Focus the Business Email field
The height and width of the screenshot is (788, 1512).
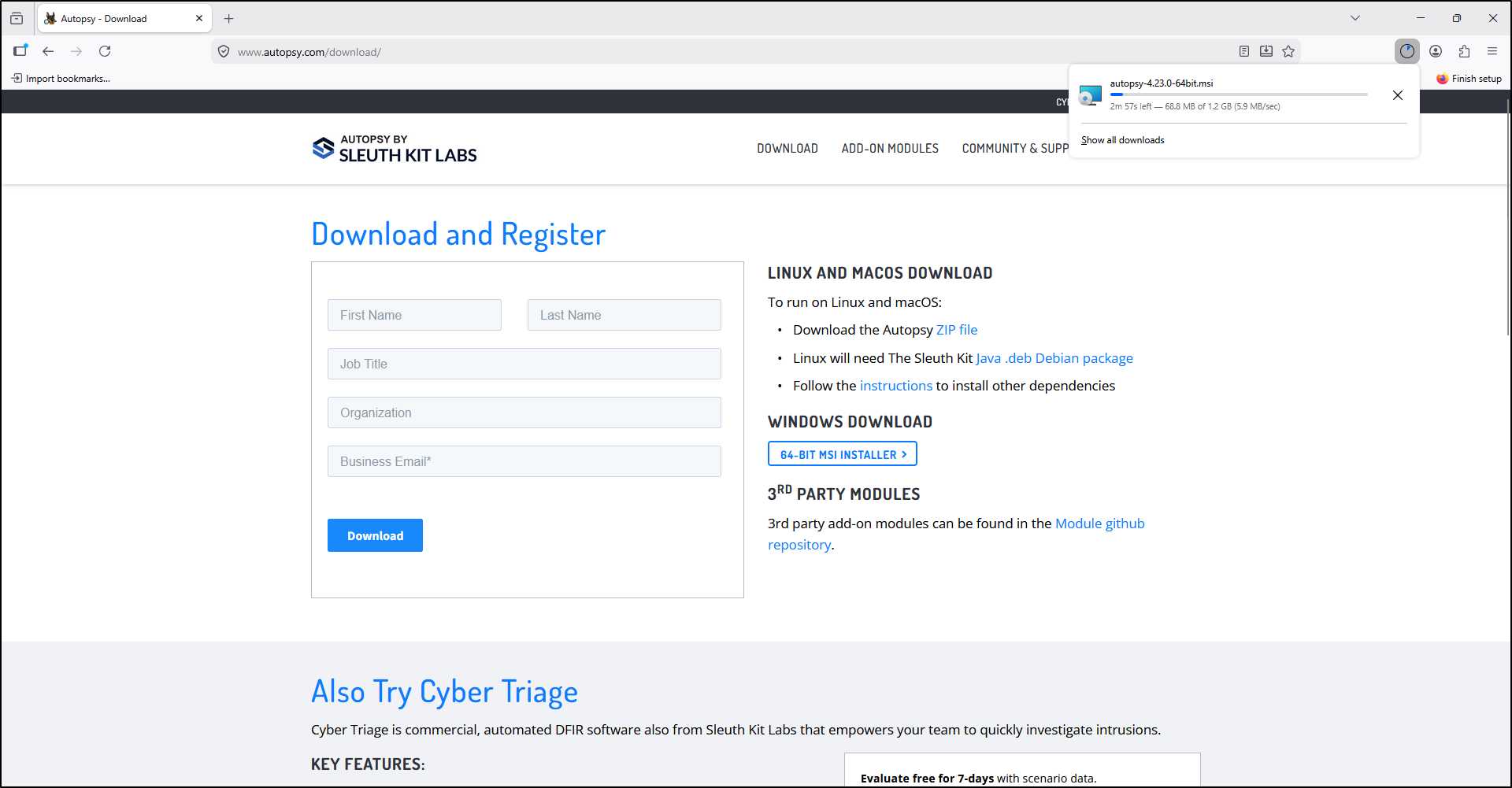pos(524,461)
